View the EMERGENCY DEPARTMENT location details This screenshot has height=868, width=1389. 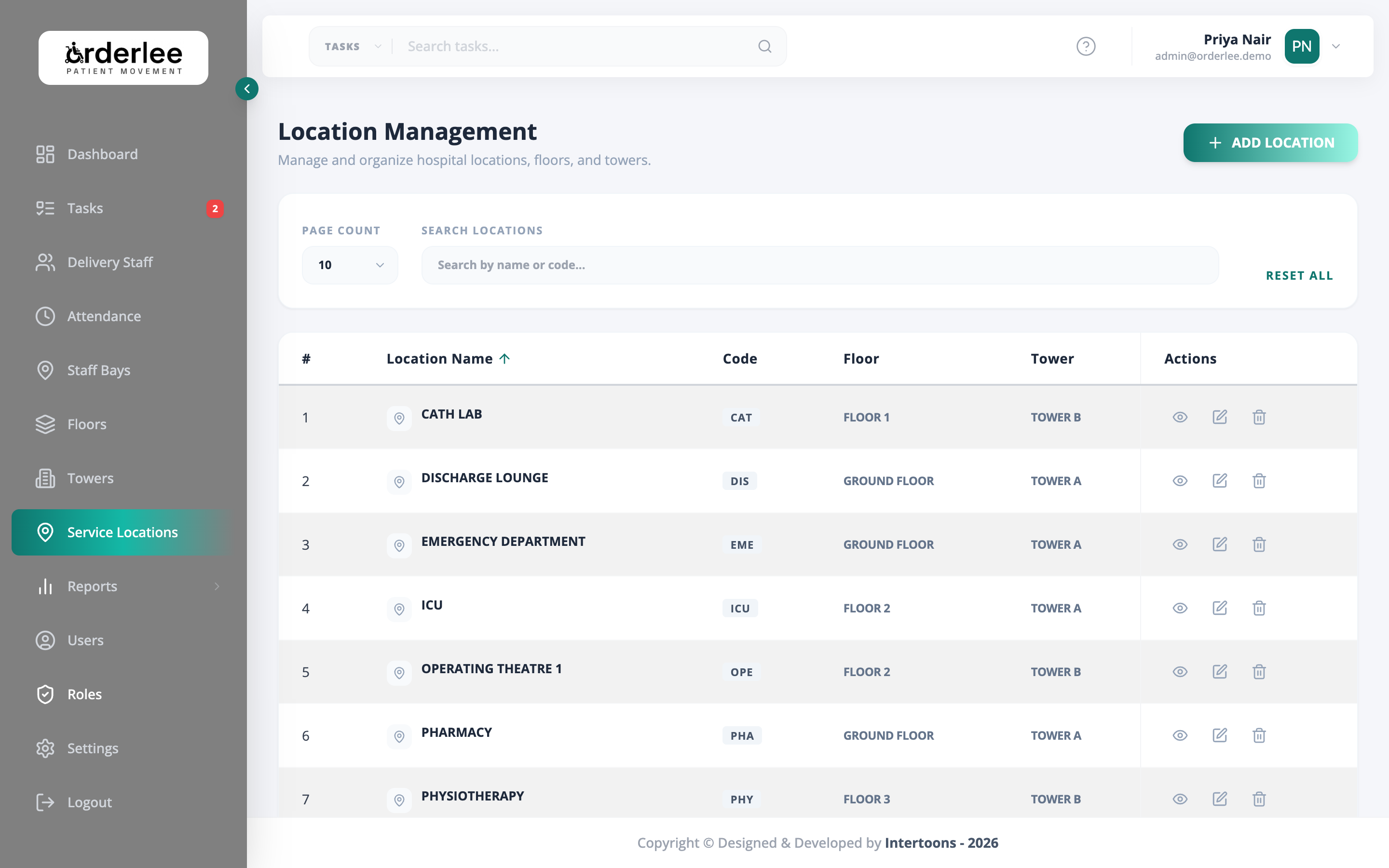1180,545
